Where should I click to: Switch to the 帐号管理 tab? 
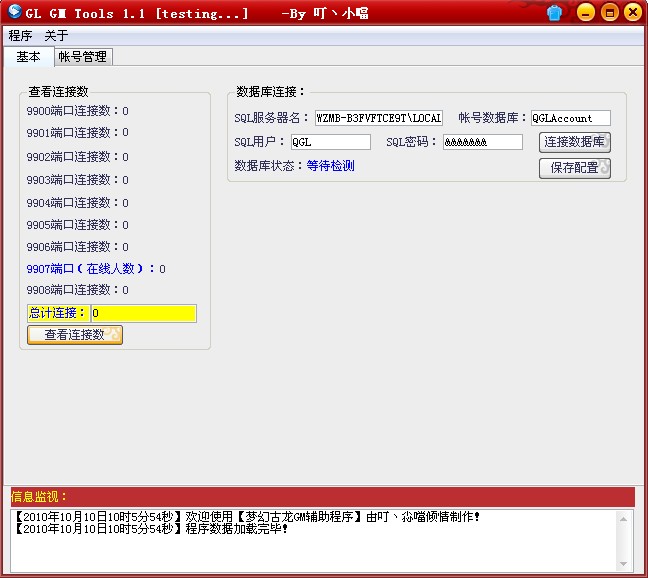(82, 57)
